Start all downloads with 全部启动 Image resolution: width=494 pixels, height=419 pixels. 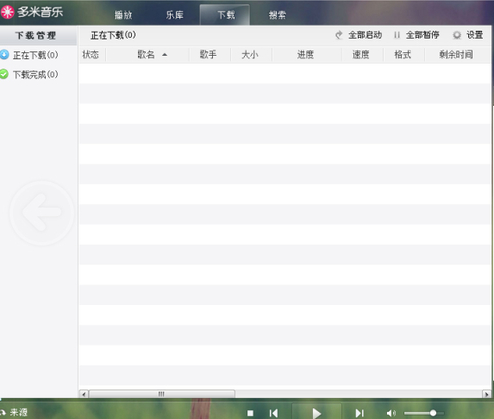(365, 35)
